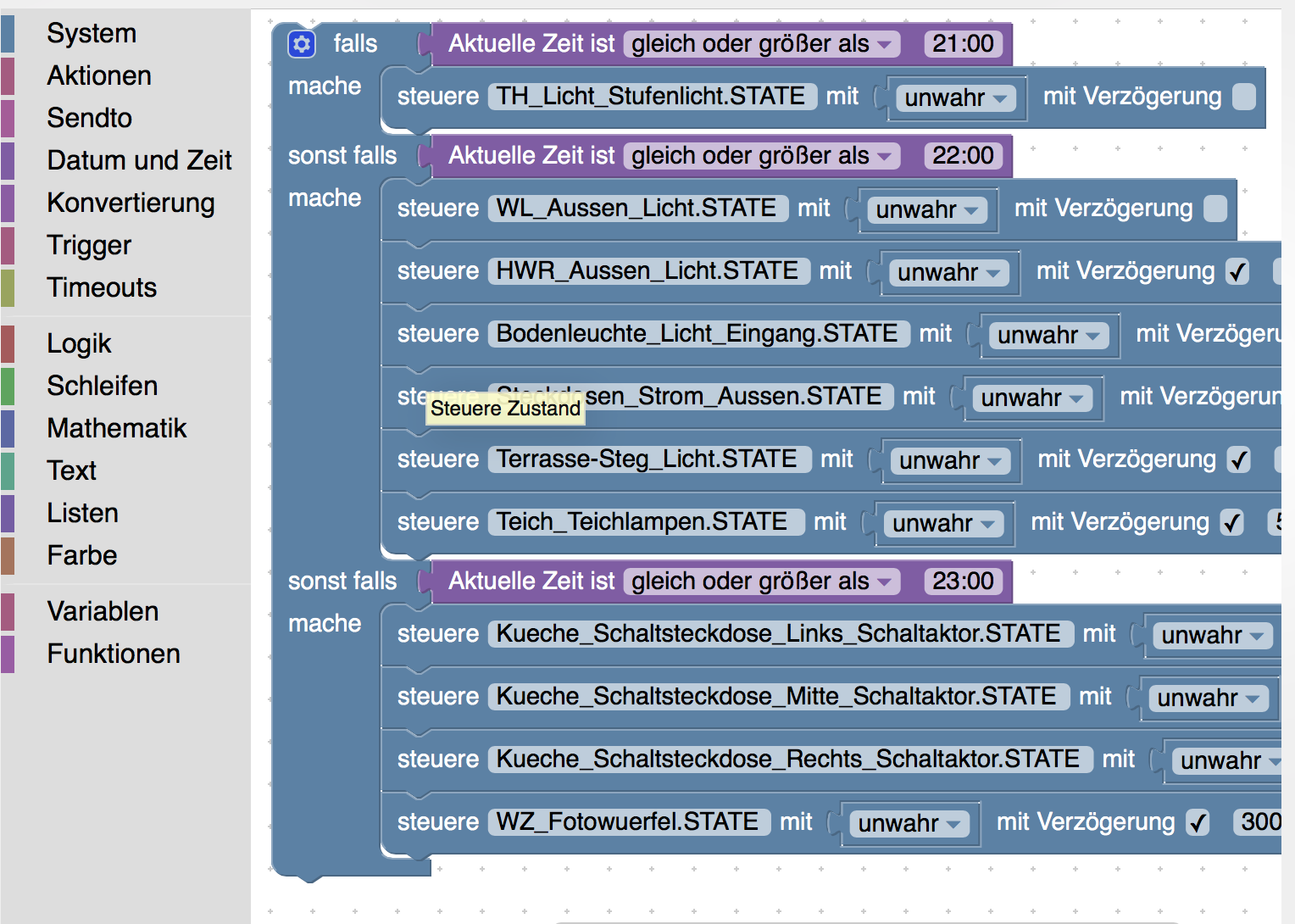
Task: Select object ID Teich_Teichlampen.STATE
Action: 646,521
